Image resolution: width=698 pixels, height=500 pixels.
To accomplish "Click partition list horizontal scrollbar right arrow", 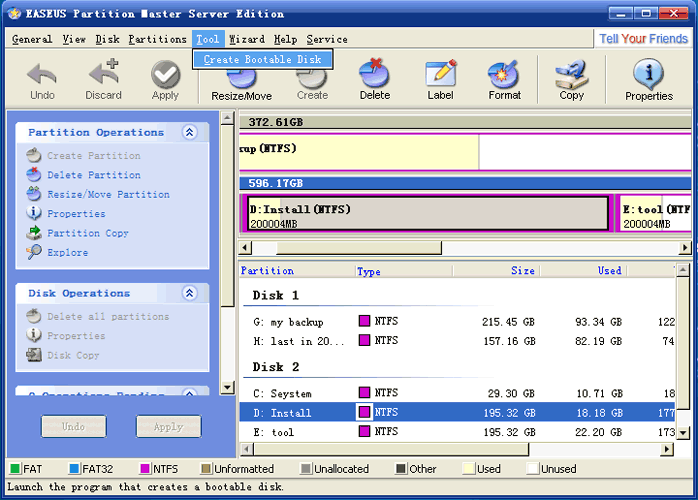I will pos(666,449).
